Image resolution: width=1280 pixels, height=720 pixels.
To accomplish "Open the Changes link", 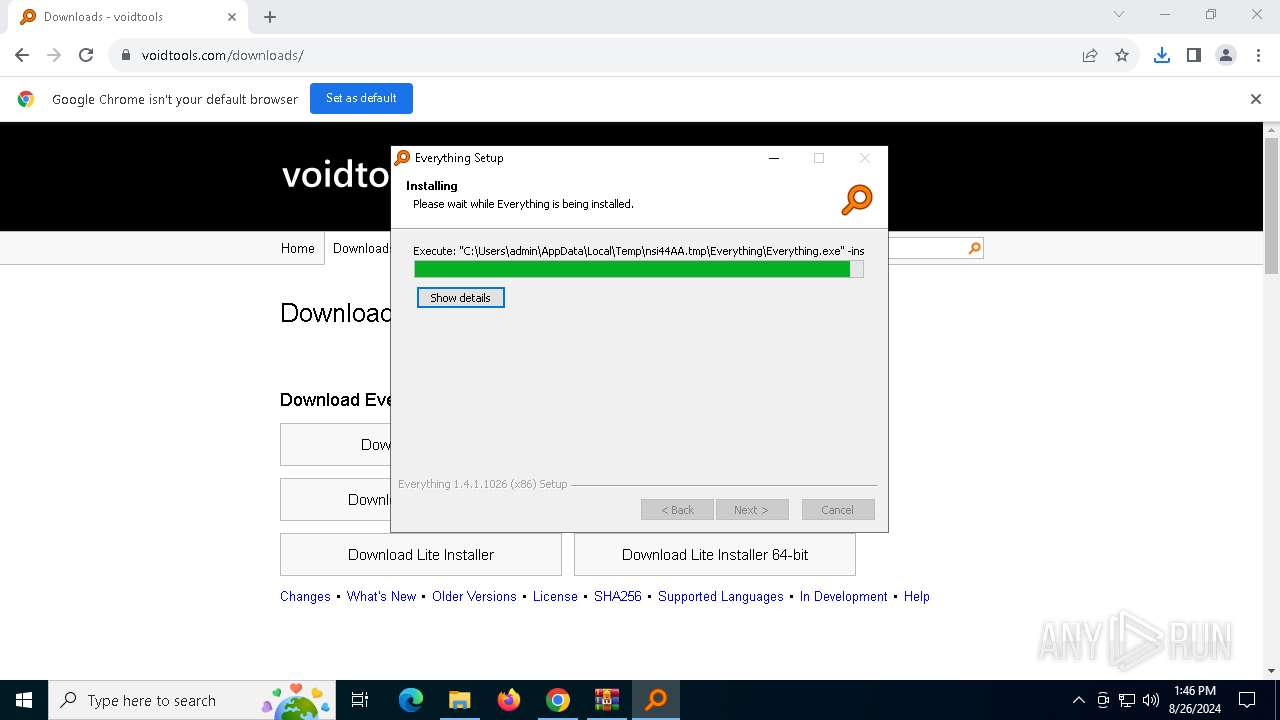I will pos(305,596).
